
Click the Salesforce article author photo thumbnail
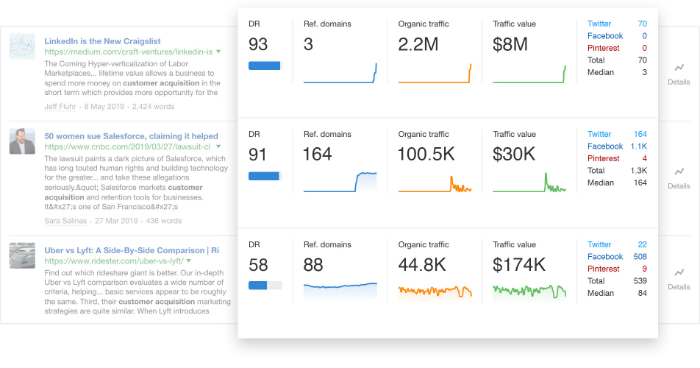click(x=22, y=141)
